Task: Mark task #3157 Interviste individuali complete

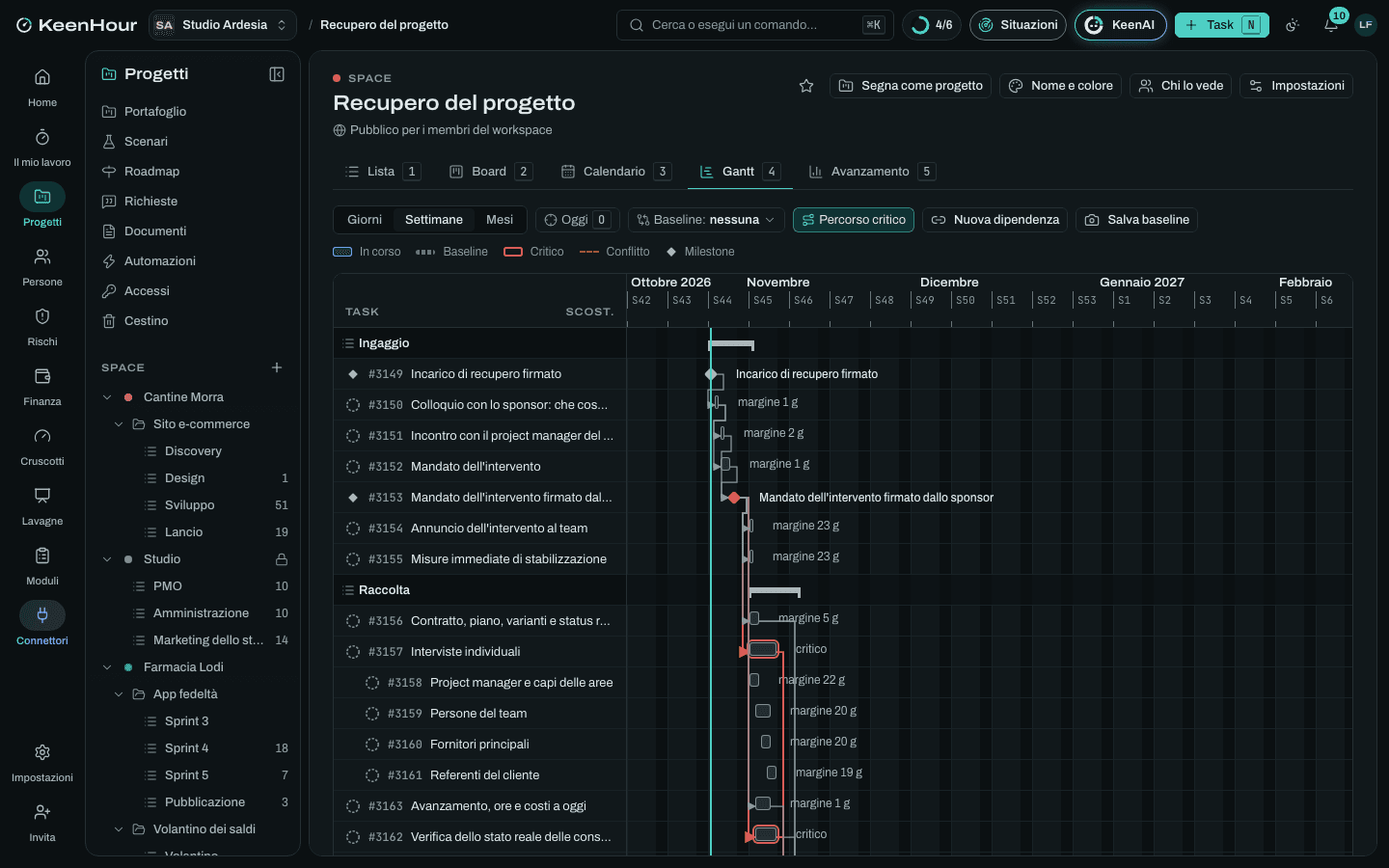Action: (x=353, y=652)
